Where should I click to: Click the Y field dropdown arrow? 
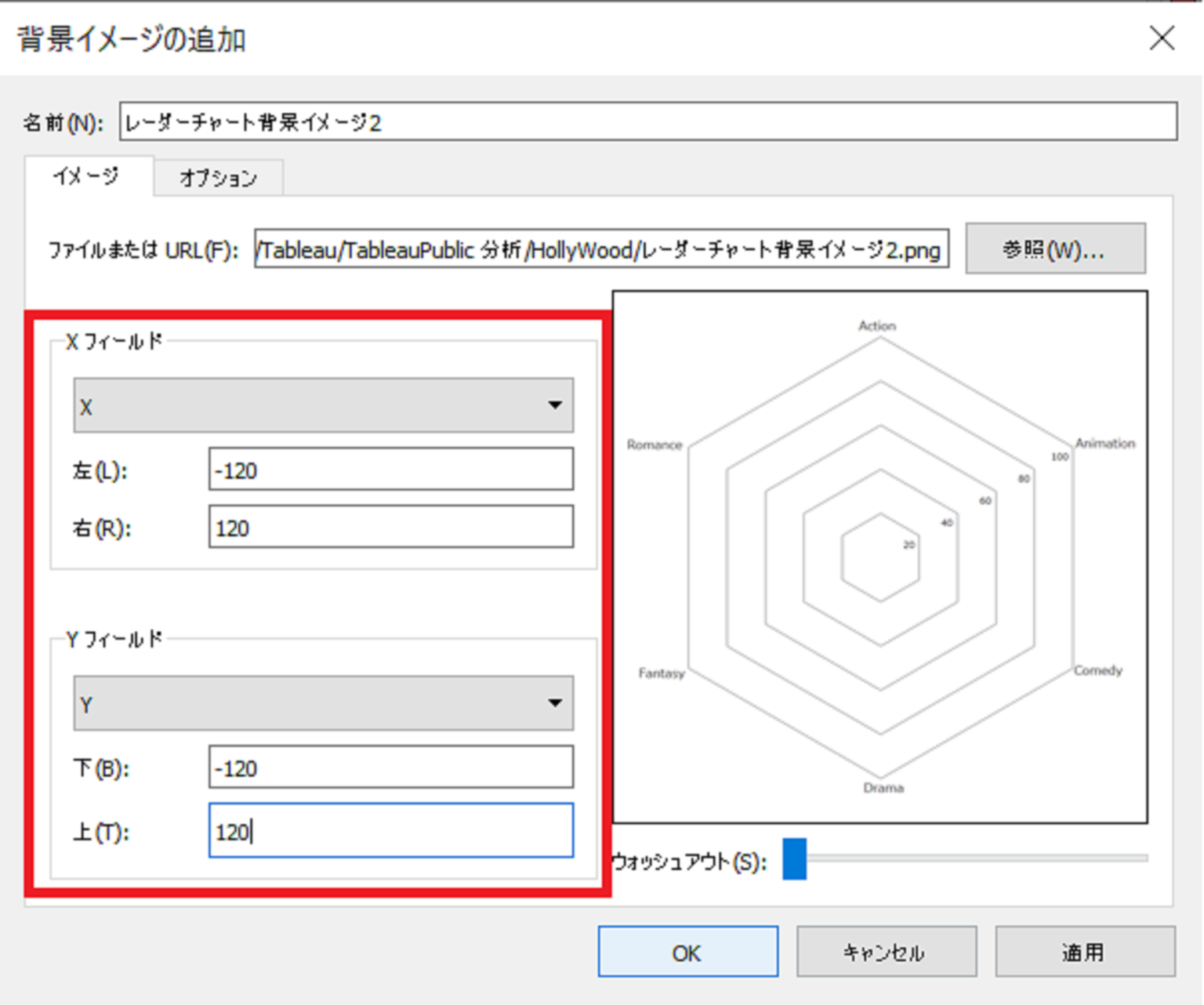click(x=555, y=703)
